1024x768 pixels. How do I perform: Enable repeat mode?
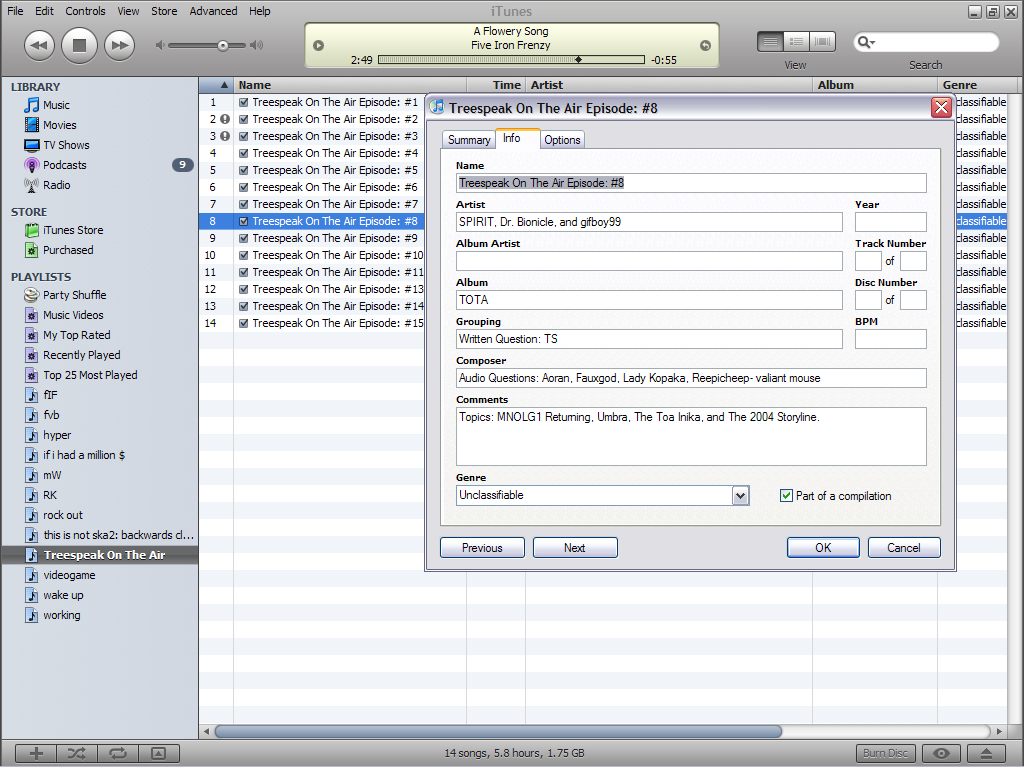point(118,753)
